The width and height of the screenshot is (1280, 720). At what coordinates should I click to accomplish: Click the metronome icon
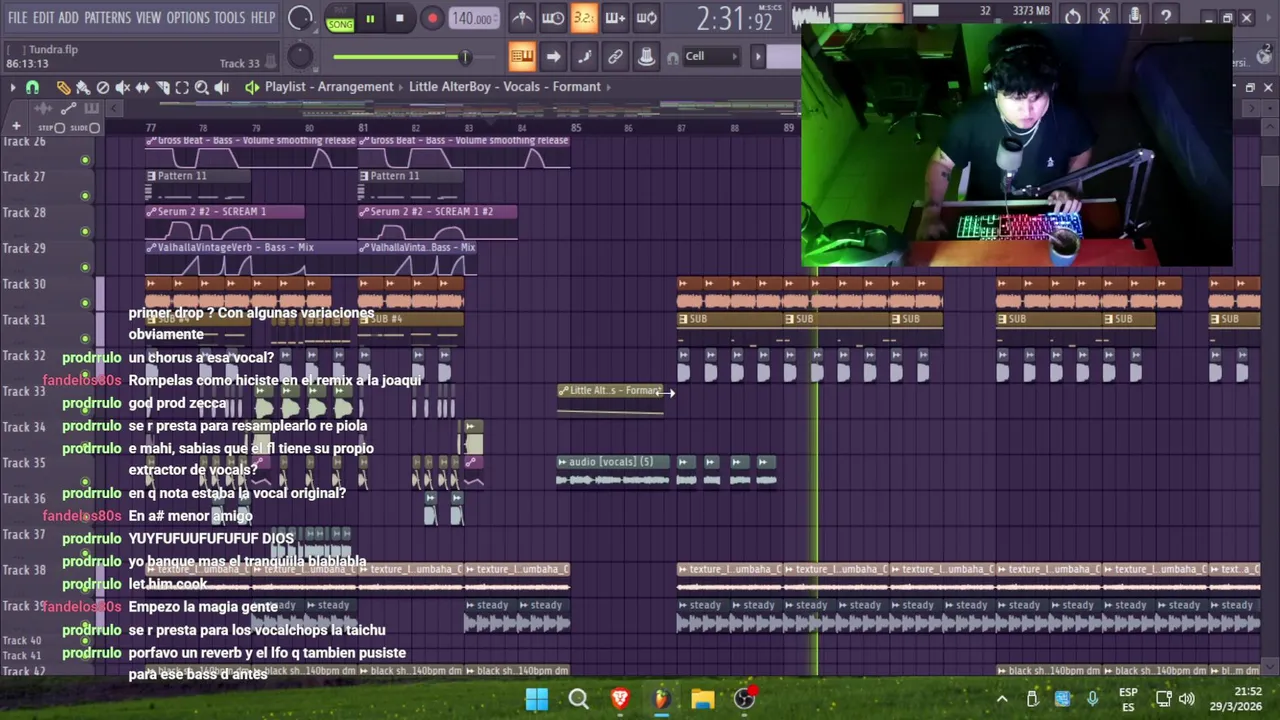point(522,18)
